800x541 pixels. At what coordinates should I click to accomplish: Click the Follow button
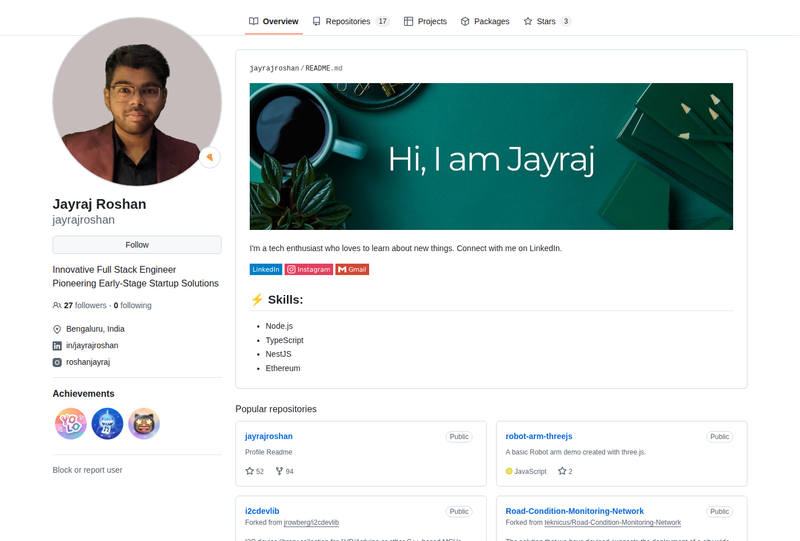[x=137, y=245]
